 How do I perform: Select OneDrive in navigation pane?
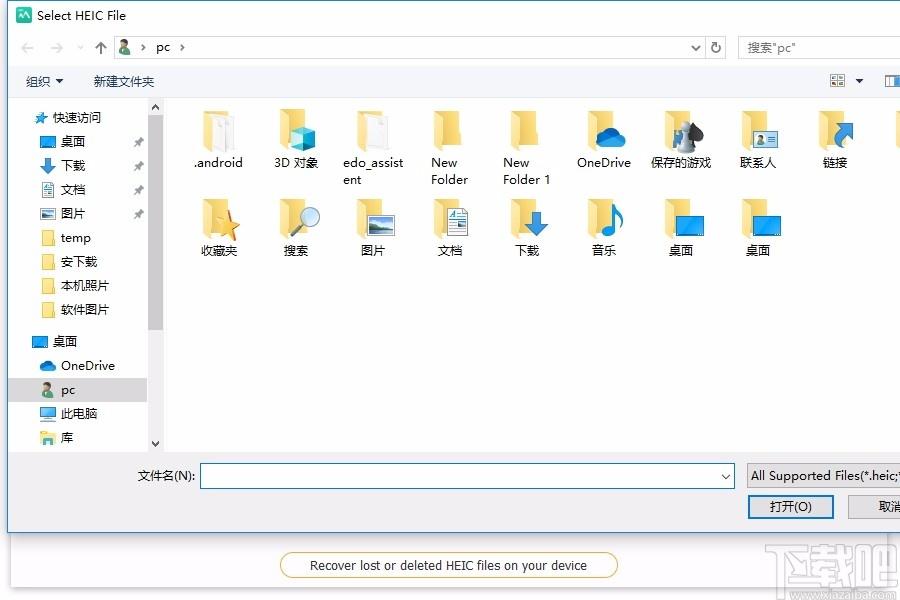point(88,366)
